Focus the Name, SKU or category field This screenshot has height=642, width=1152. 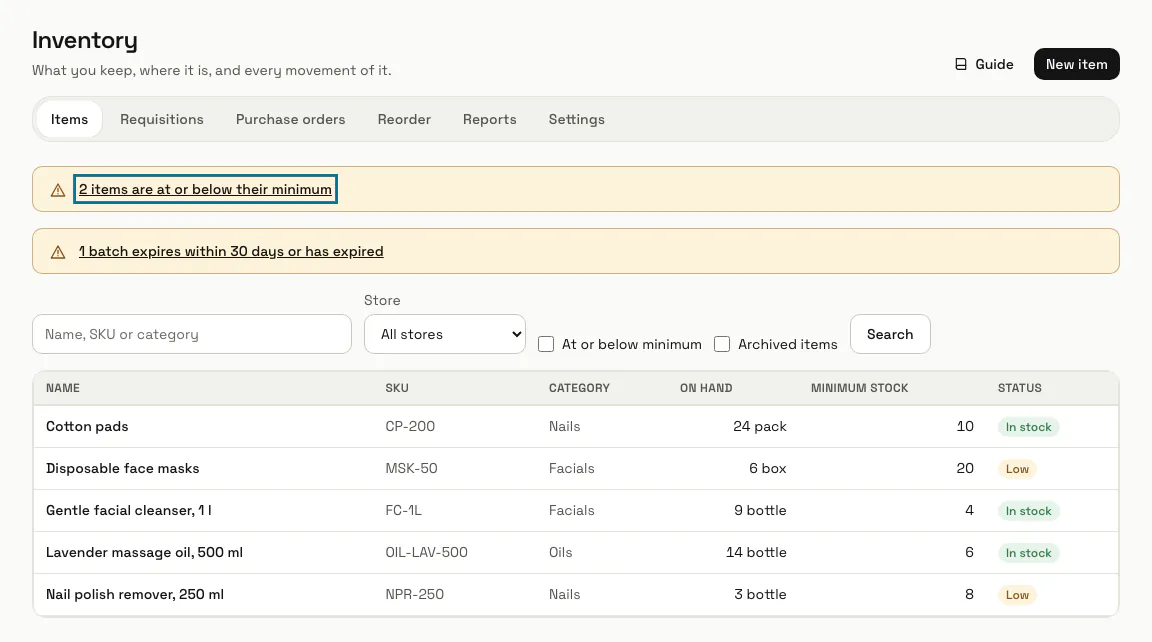coord(192,334)
